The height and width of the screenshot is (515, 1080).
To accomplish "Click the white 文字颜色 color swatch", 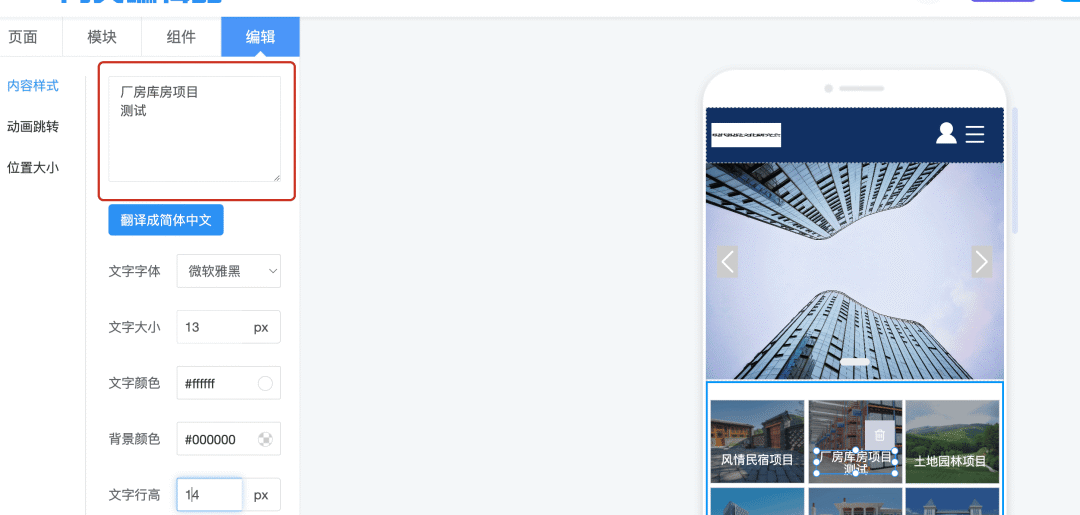I will 265,383.
